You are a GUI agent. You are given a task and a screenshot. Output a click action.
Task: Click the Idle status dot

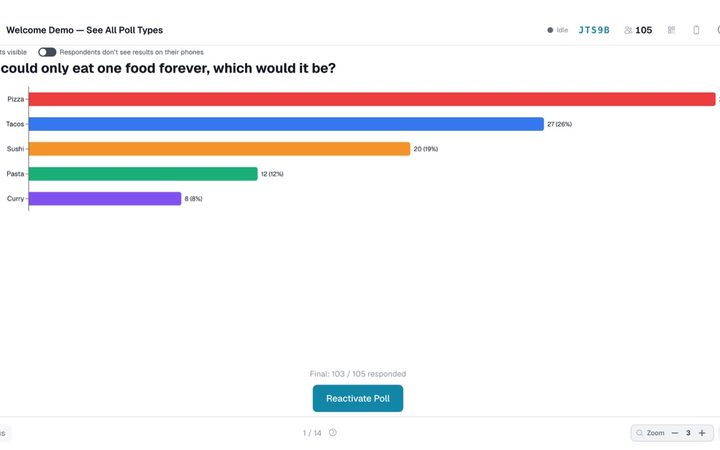[550, 30]
